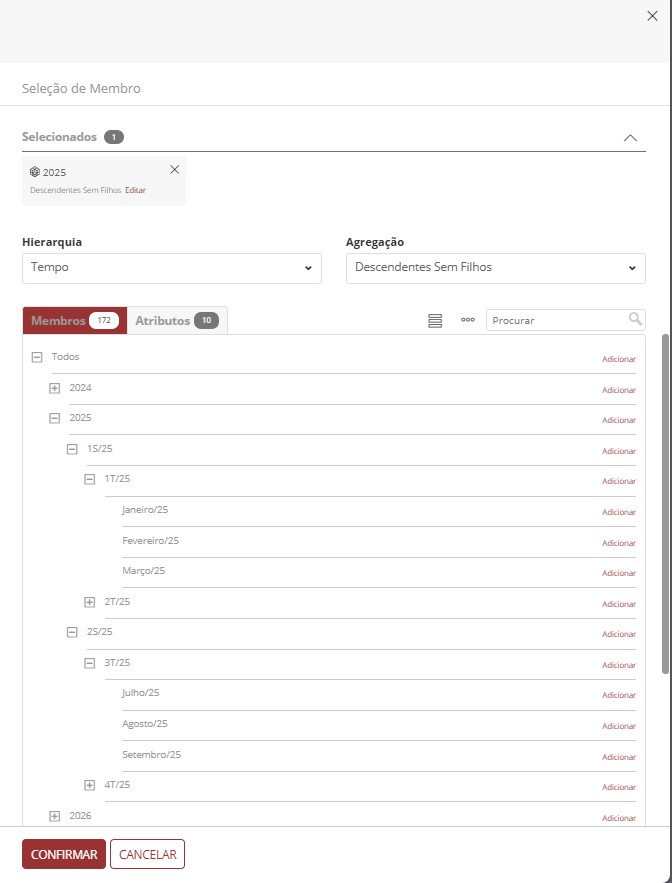
Task: Click Editar link on the 2025 chip
Action: coord(135,190)
